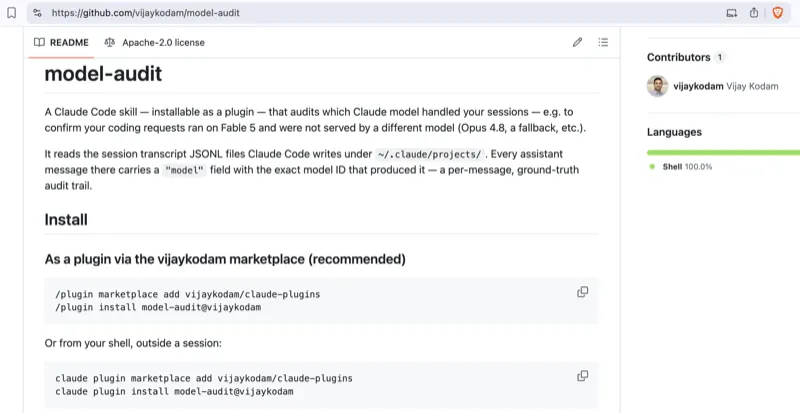Click the Languages heading
The width and height of the screenshot is (800, 413).
click(674, 132)
